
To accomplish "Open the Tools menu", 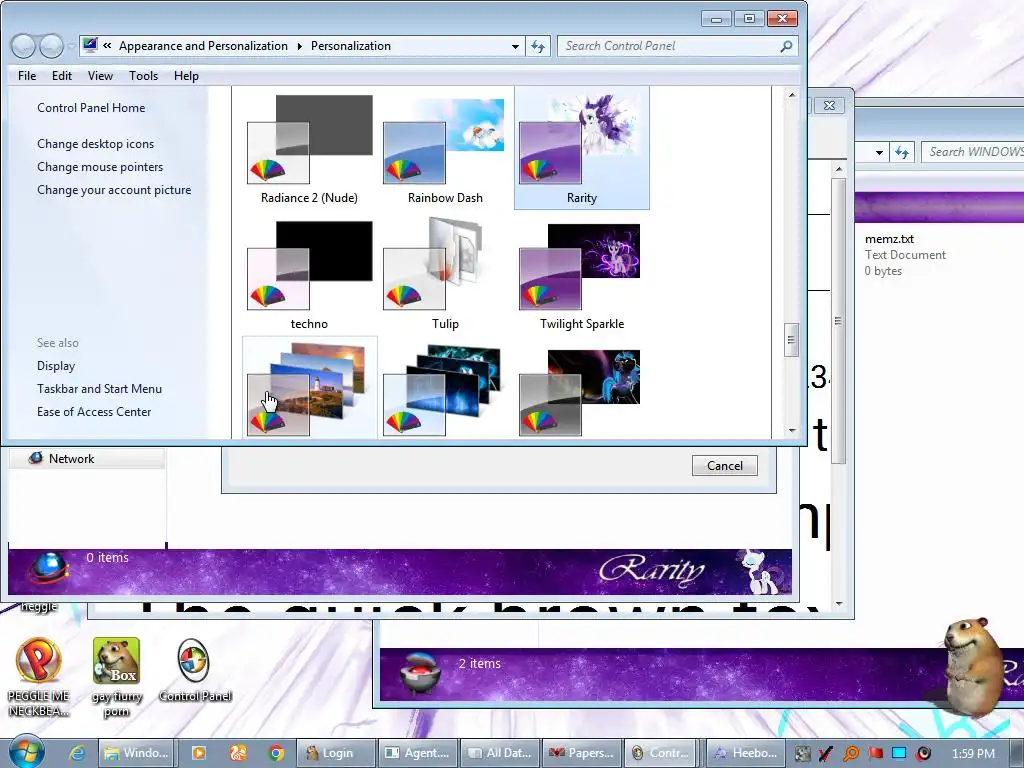I will click(143, 76).
